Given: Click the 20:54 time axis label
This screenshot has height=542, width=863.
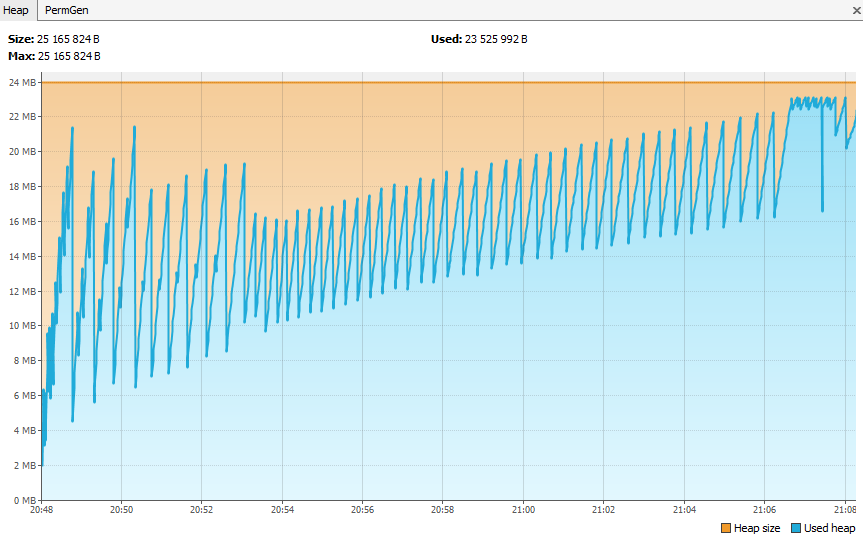Looking at the screenshot, I should 283,509.
